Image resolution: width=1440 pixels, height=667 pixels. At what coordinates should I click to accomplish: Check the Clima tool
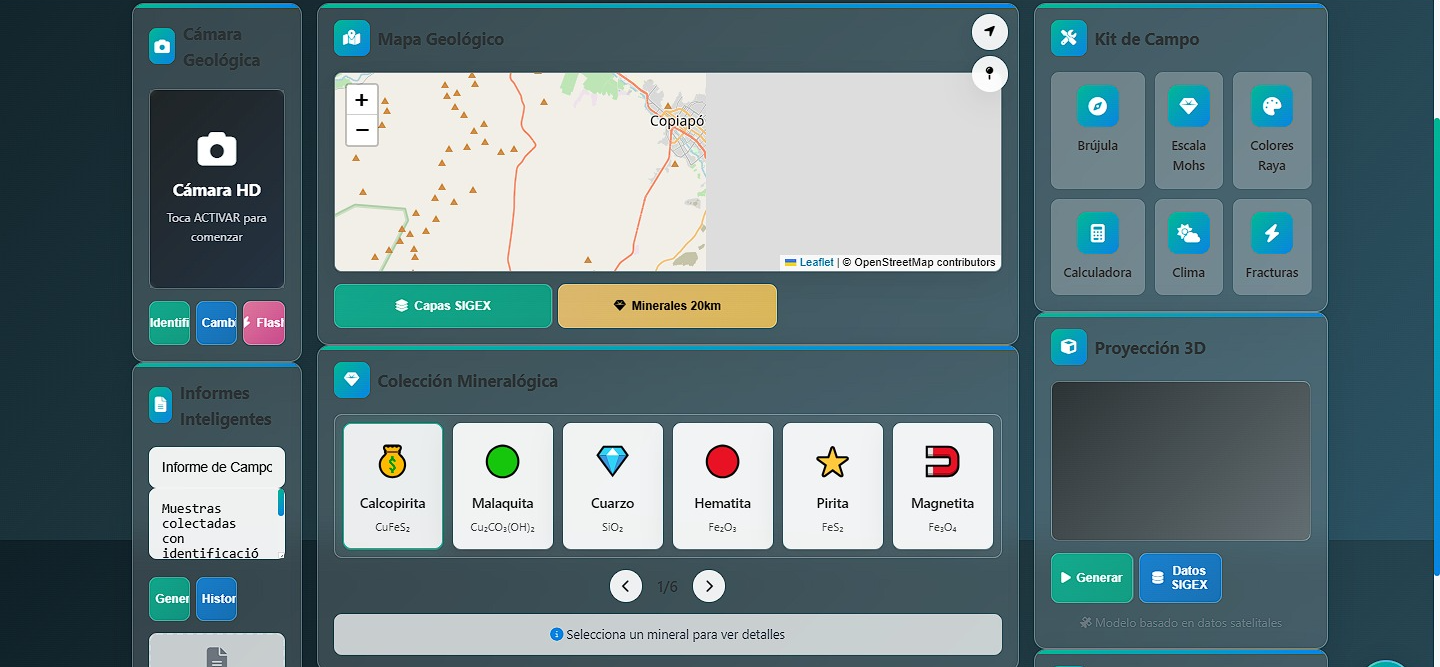(1188, 247)
